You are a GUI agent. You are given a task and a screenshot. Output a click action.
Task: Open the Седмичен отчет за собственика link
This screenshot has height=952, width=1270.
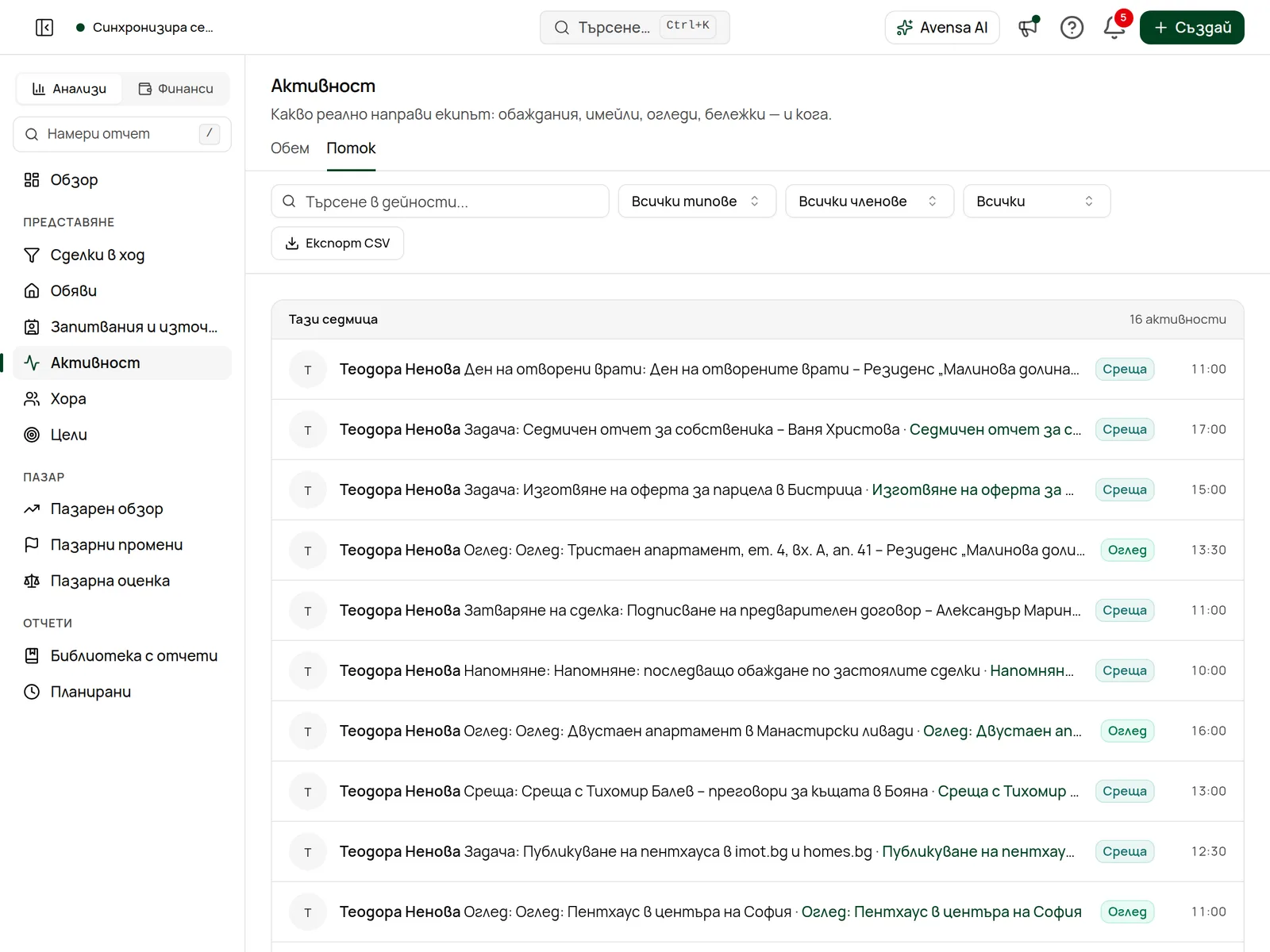[x=995, y=430]
